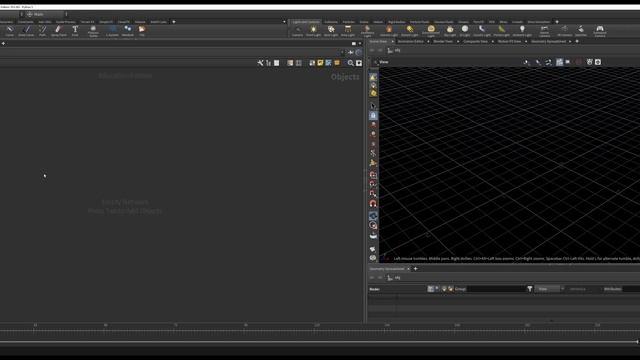
Task: Switch to the Lights and Cameras shelf tab
Action: [x=306, y=22]
